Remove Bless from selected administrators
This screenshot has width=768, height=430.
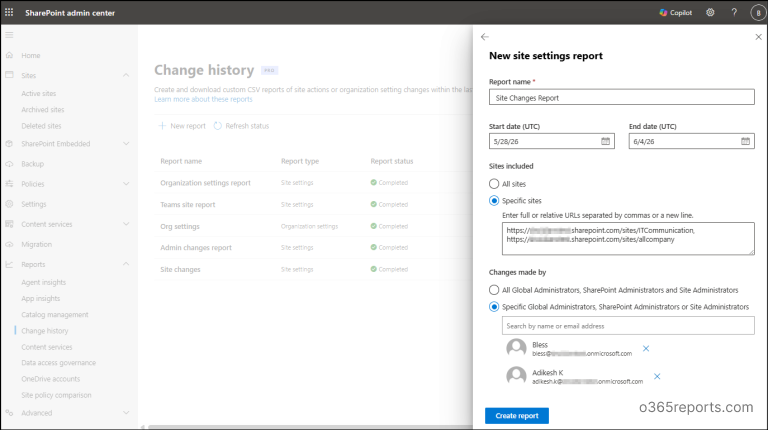pyautogui.click(x=646, y=349)
